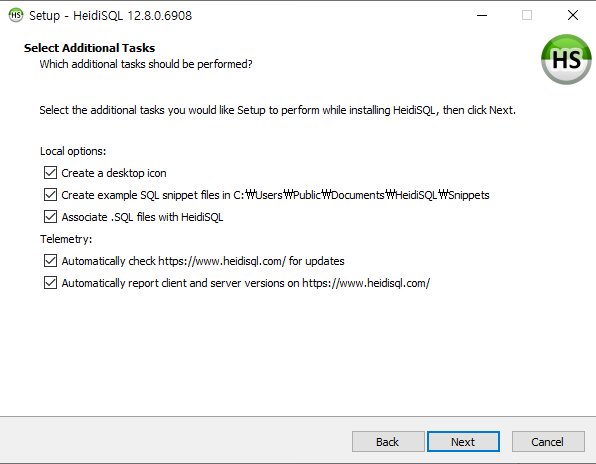
Task: Uncheck Create a desktop icon
Action: tap(51, 173)
